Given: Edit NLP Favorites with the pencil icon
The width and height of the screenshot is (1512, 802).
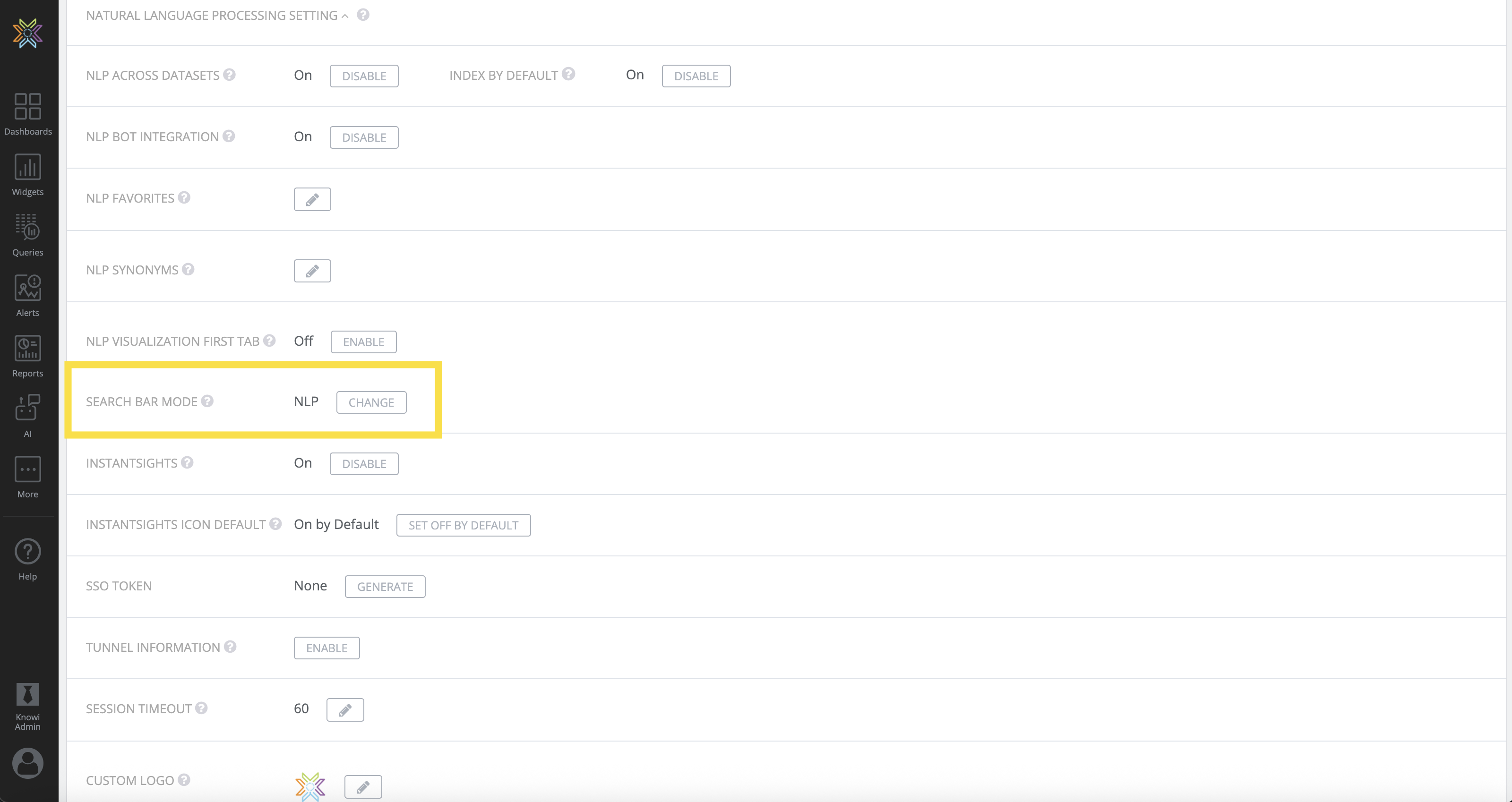Looking at the screenshot, I should tap(312, 199).
